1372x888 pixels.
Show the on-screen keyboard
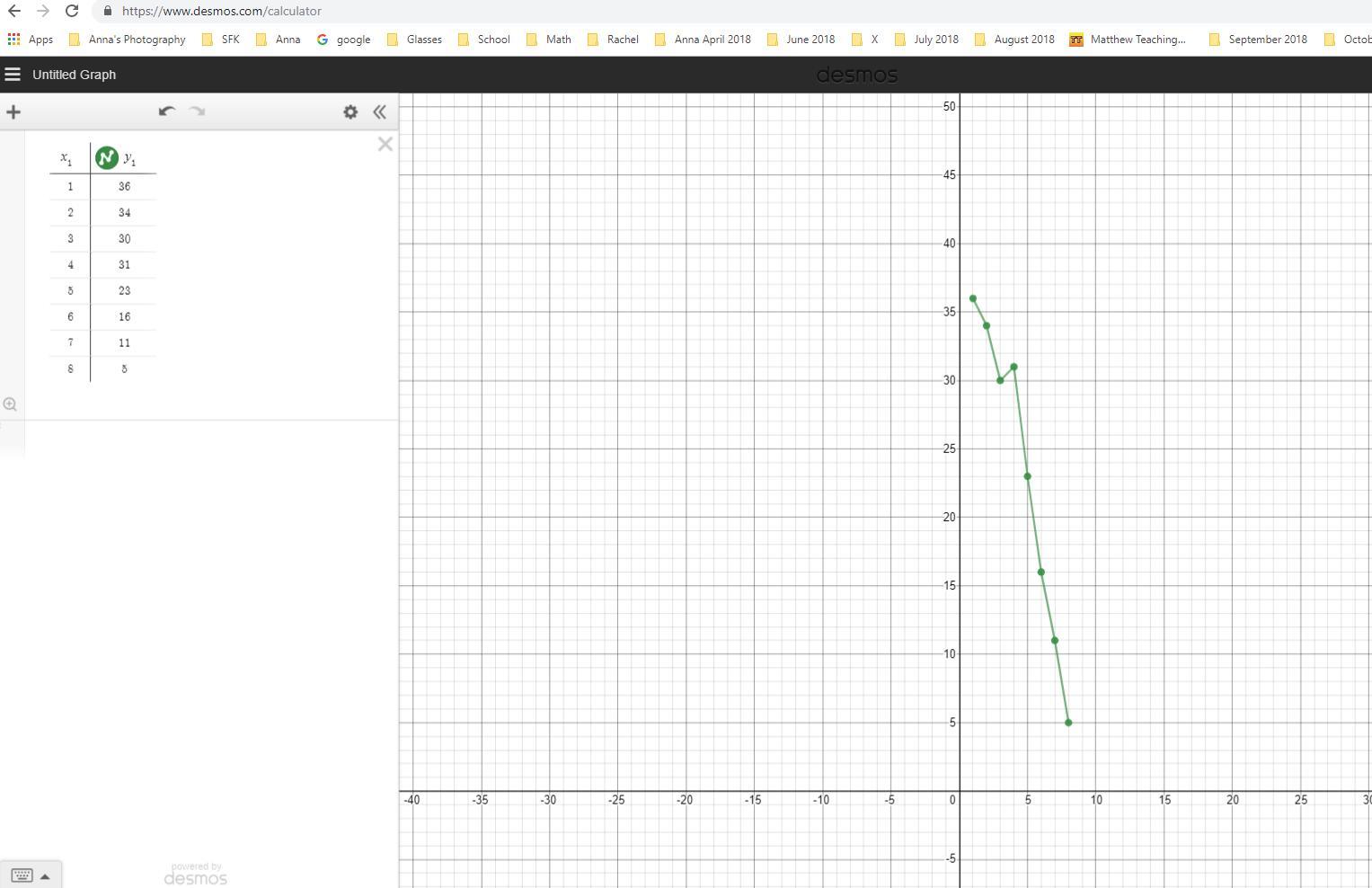(31, 875)
